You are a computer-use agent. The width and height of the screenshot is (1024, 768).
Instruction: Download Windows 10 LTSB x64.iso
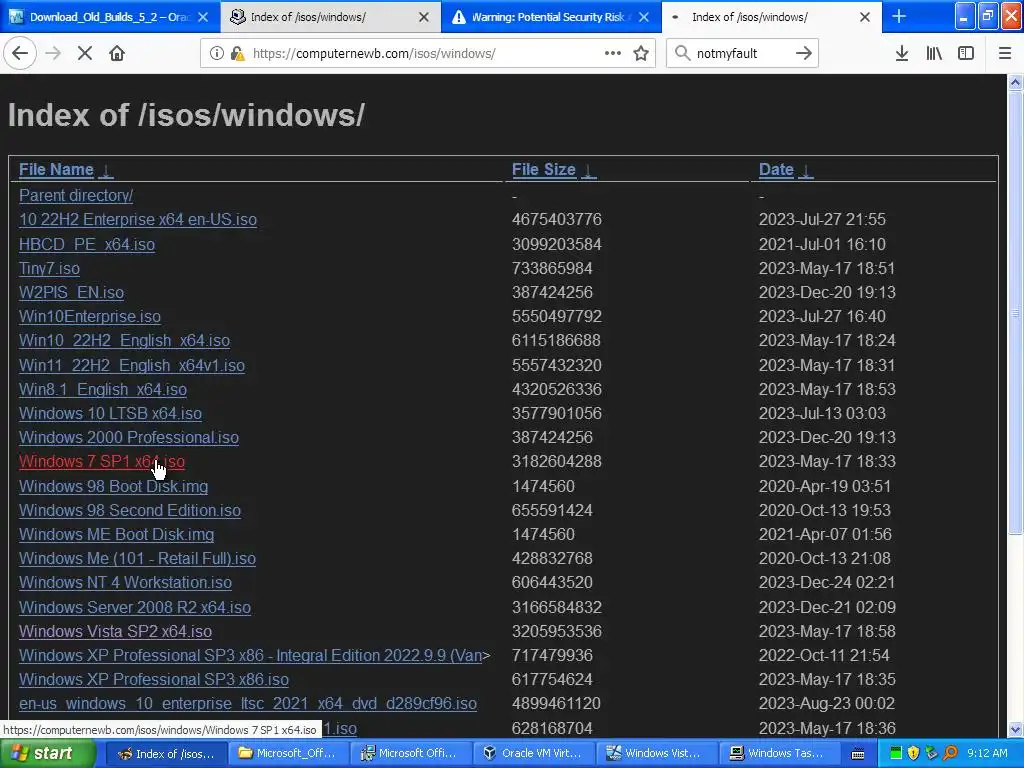click(x=110, y=413)
